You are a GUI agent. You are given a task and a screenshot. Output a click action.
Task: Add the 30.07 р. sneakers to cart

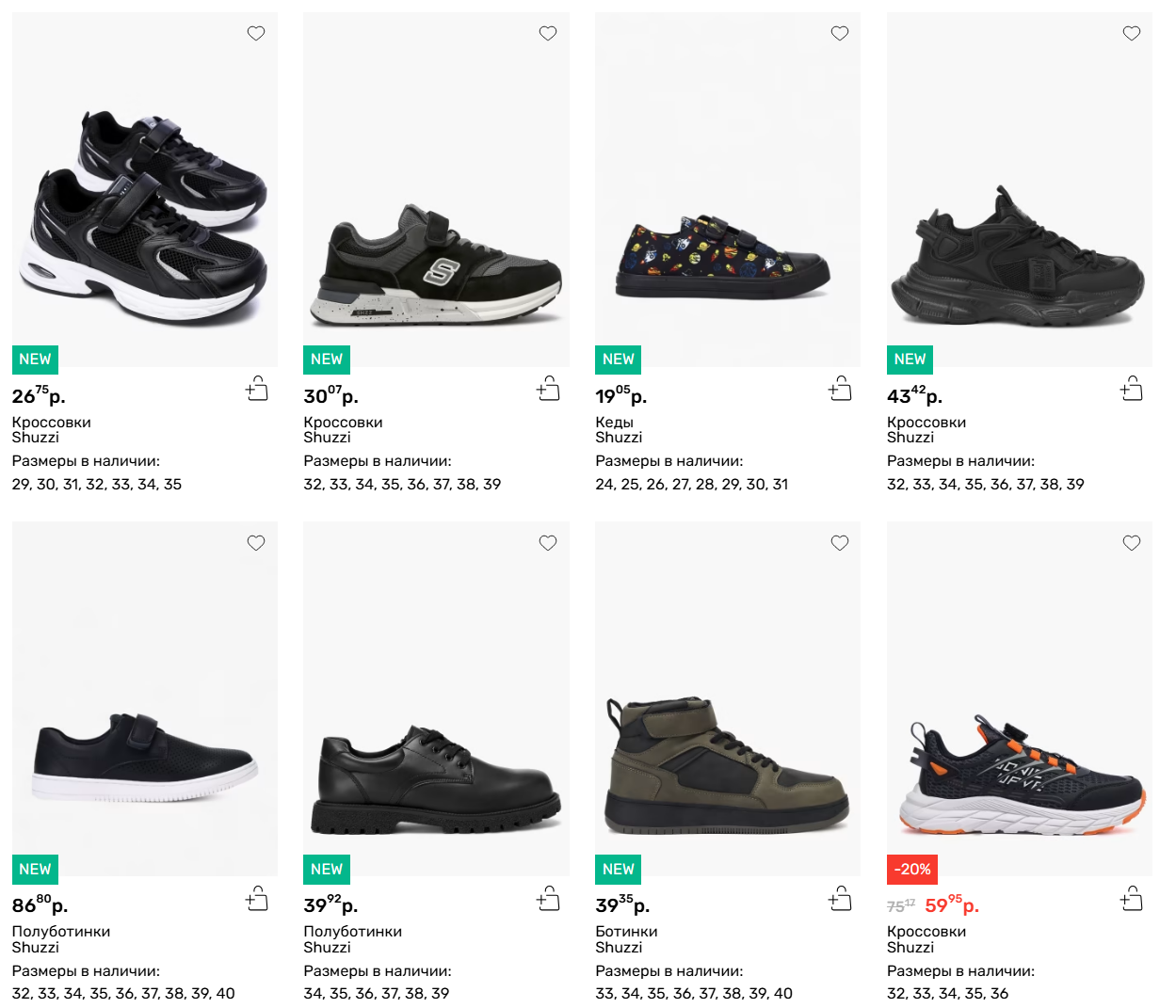(x=548, y=389)
